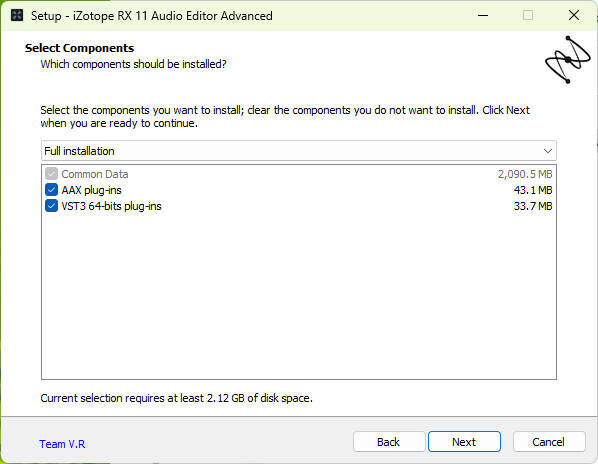Image resolution: width=598 pixels, height=464 pixels.
Task: Select the VST3 64-bits plug-ins label
Action: (111, 206)
